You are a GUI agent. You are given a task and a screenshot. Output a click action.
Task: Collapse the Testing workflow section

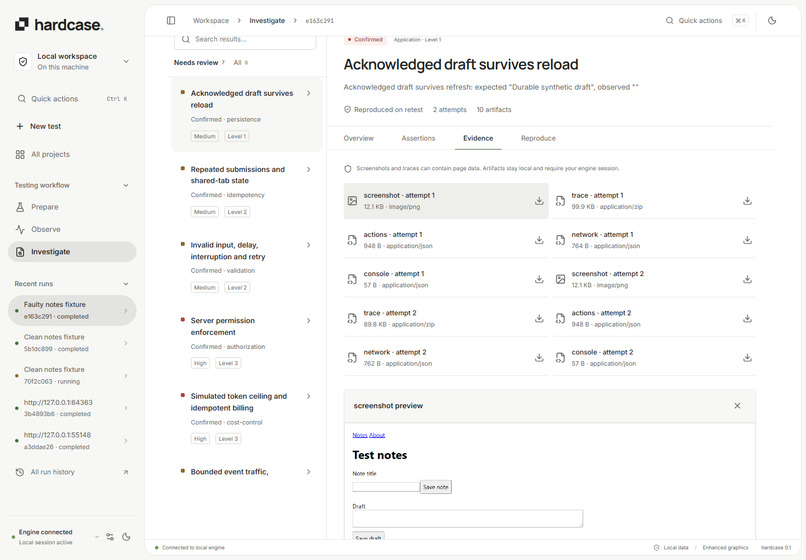coord(125,185)
